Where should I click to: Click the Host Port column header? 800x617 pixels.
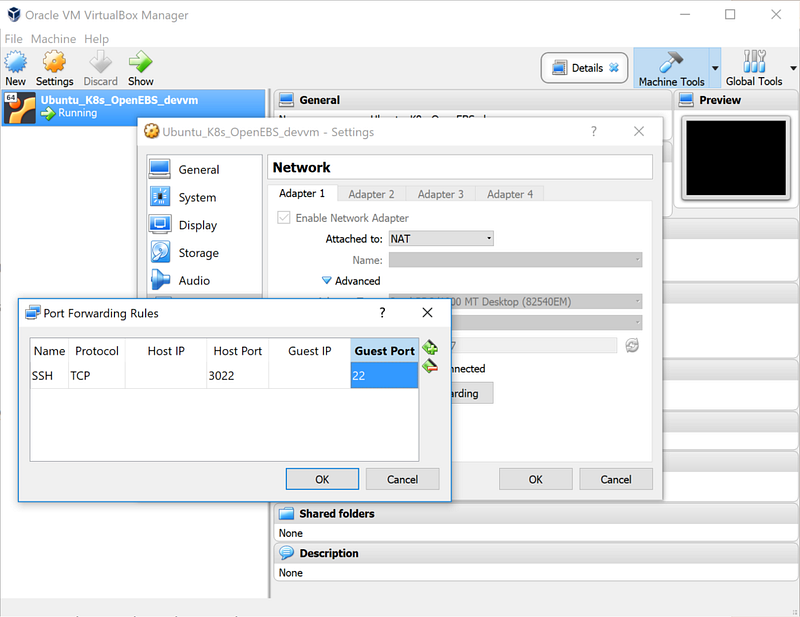tap(237, 351)
